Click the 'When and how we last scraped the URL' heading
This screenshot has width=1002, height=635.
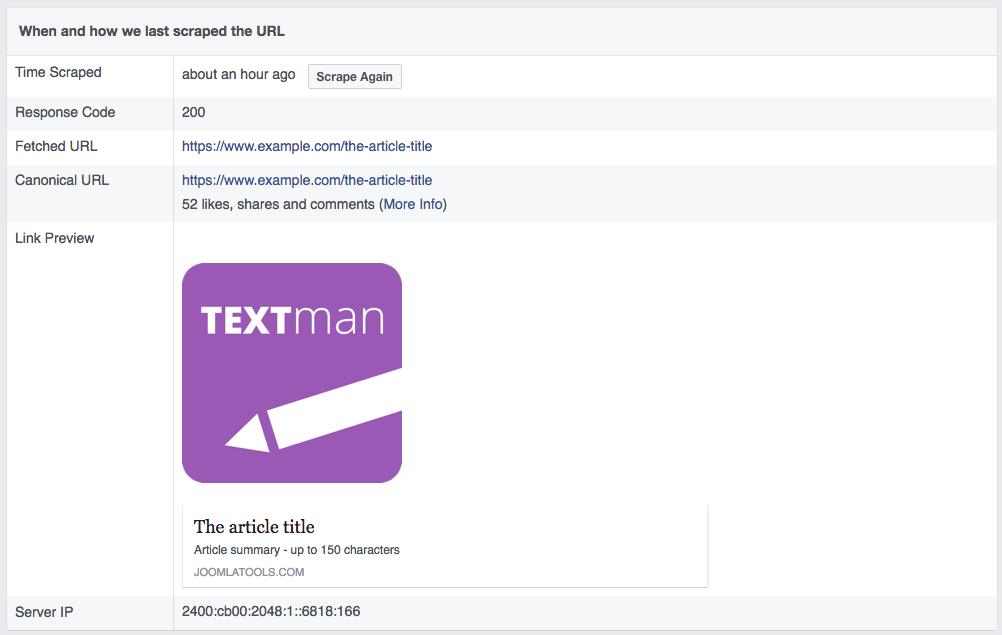pyautogui.click(x=152, y=31)
